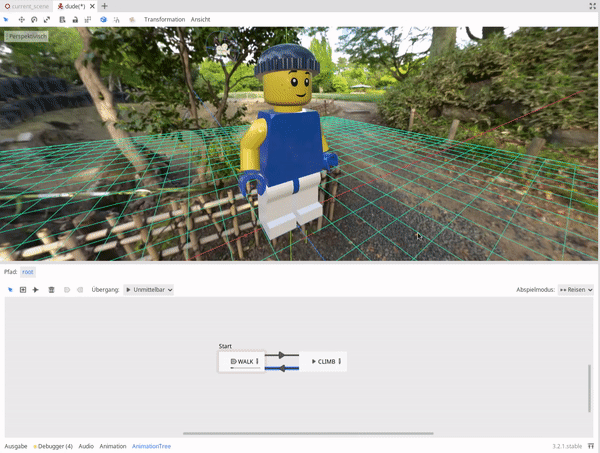
Task: Toggle distraction-free fullscreen mode icon
Action: point(592,6)
